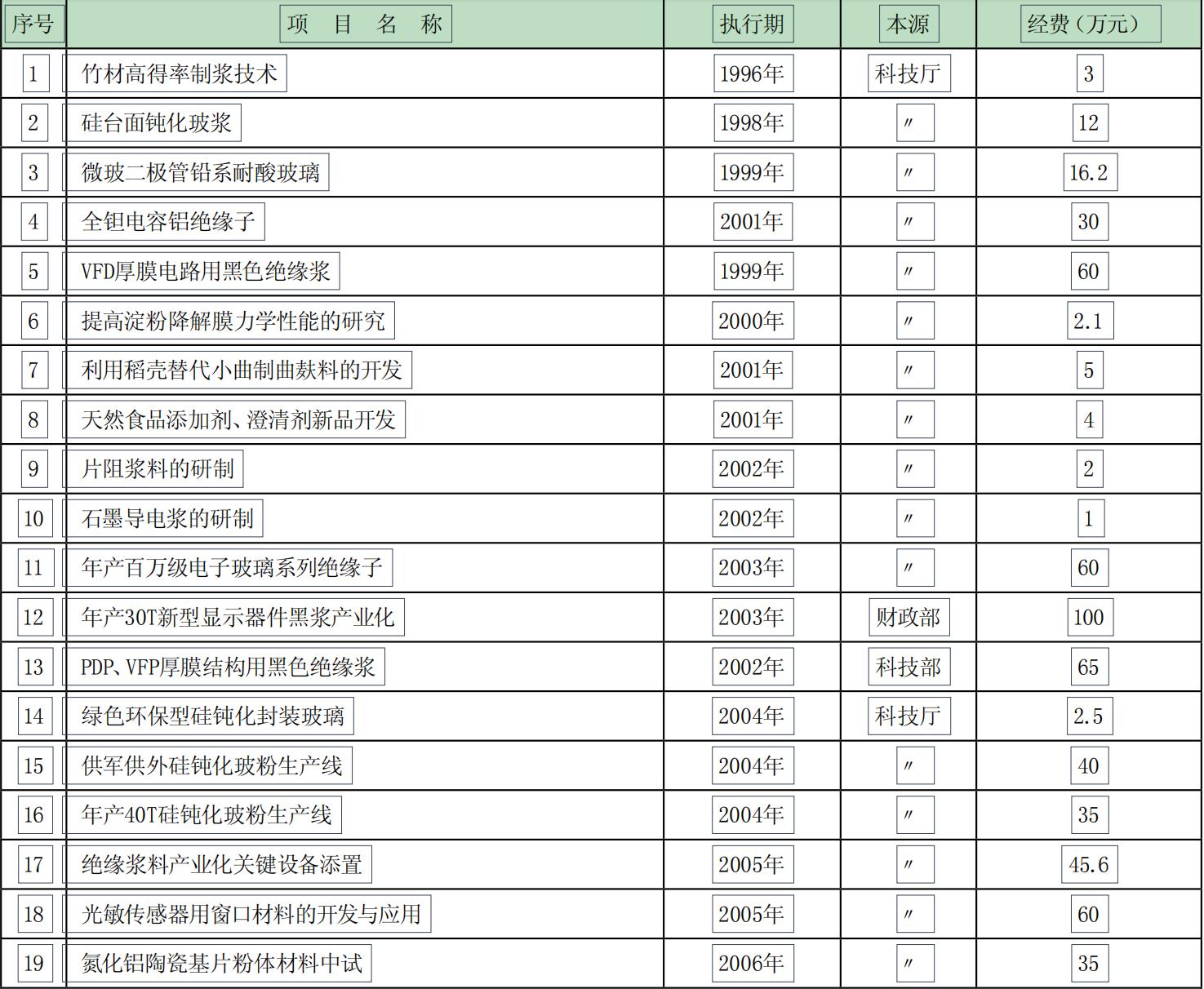Click the cell 全钽电容铝绝缘子
1204x989 pixels.
165,222
